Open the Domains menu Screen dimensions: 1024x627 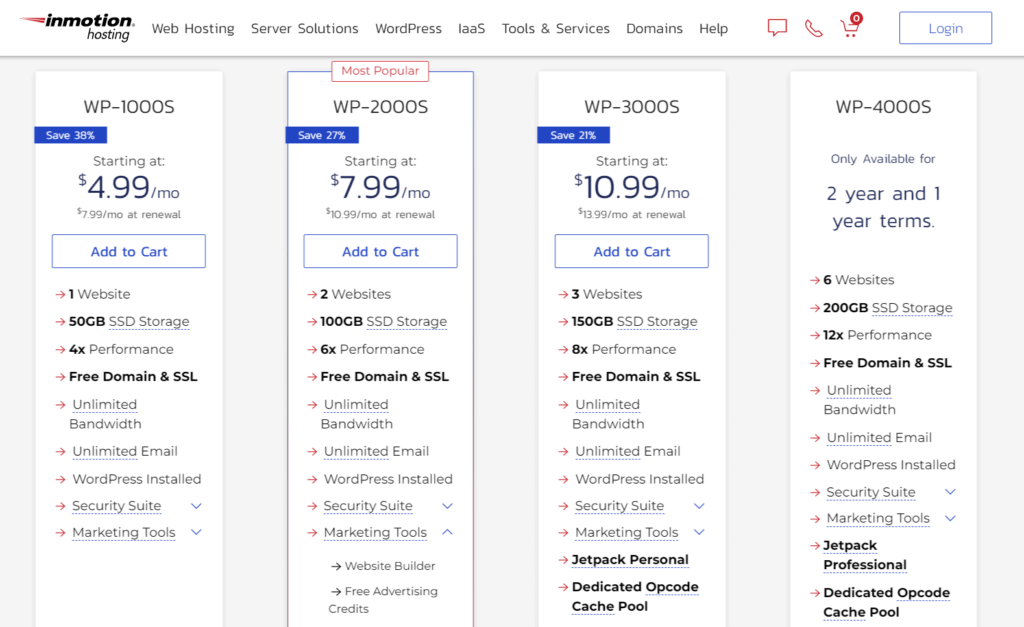[654, 29]
